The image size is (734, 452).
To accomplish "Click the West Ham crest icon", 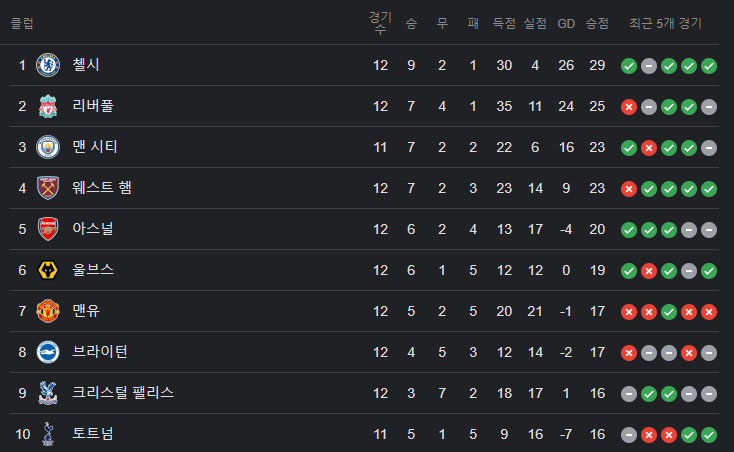I will (48, 188).
